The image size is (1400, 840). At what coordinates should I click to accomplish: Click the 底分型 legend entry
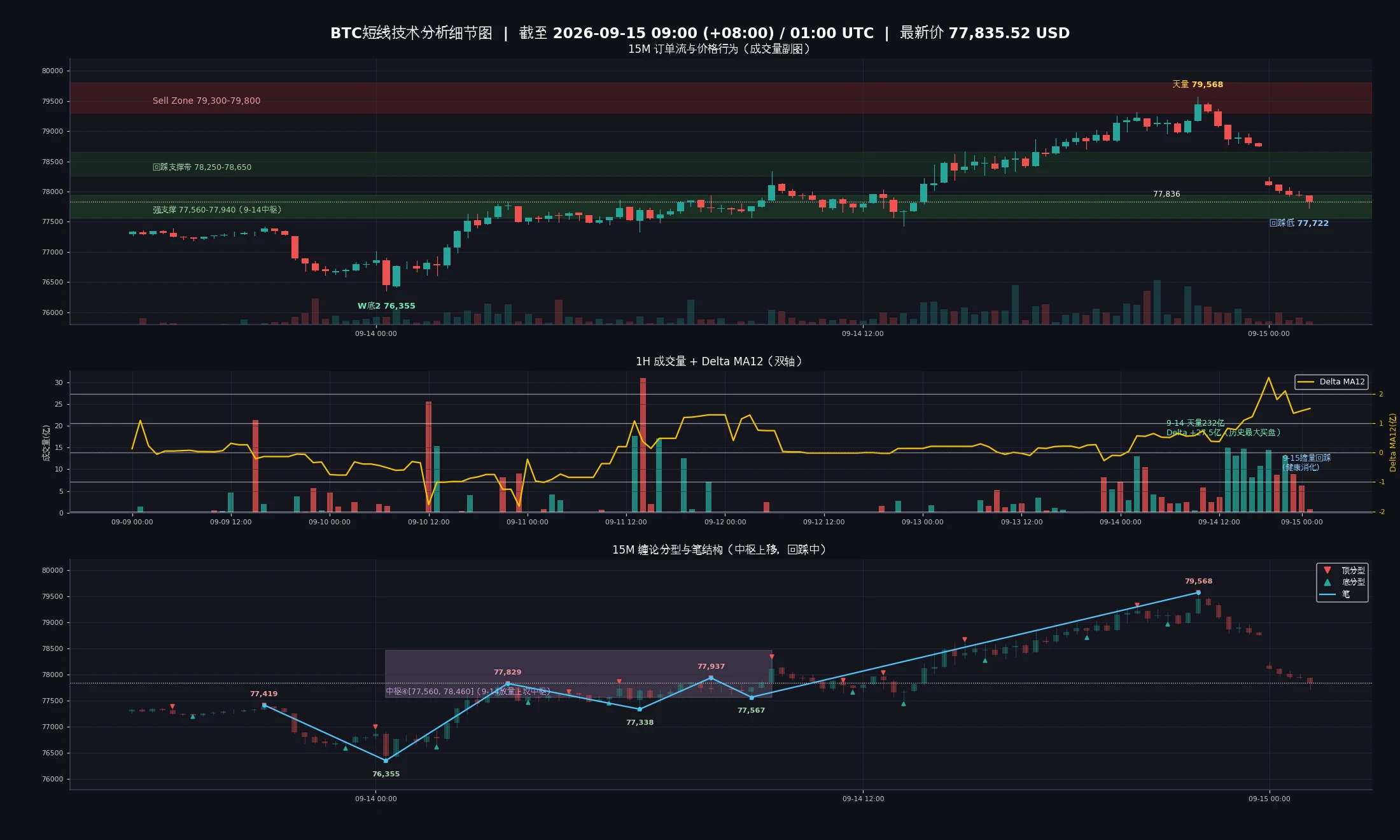pyautogui.click(x=1344, y=582)
